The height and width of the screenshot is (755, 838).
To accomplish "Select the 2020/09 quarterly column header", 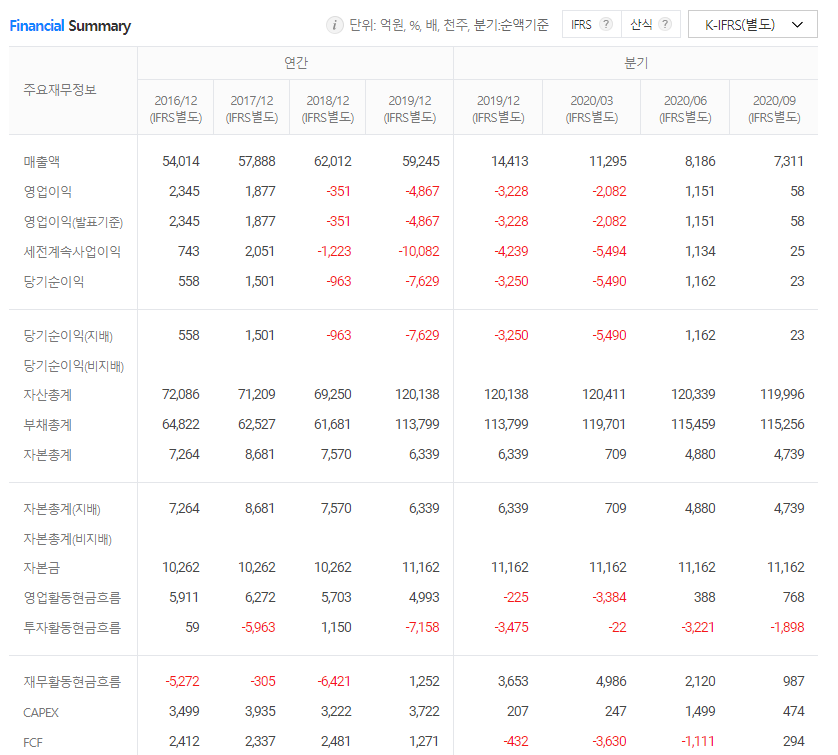I will coord(774,108).
